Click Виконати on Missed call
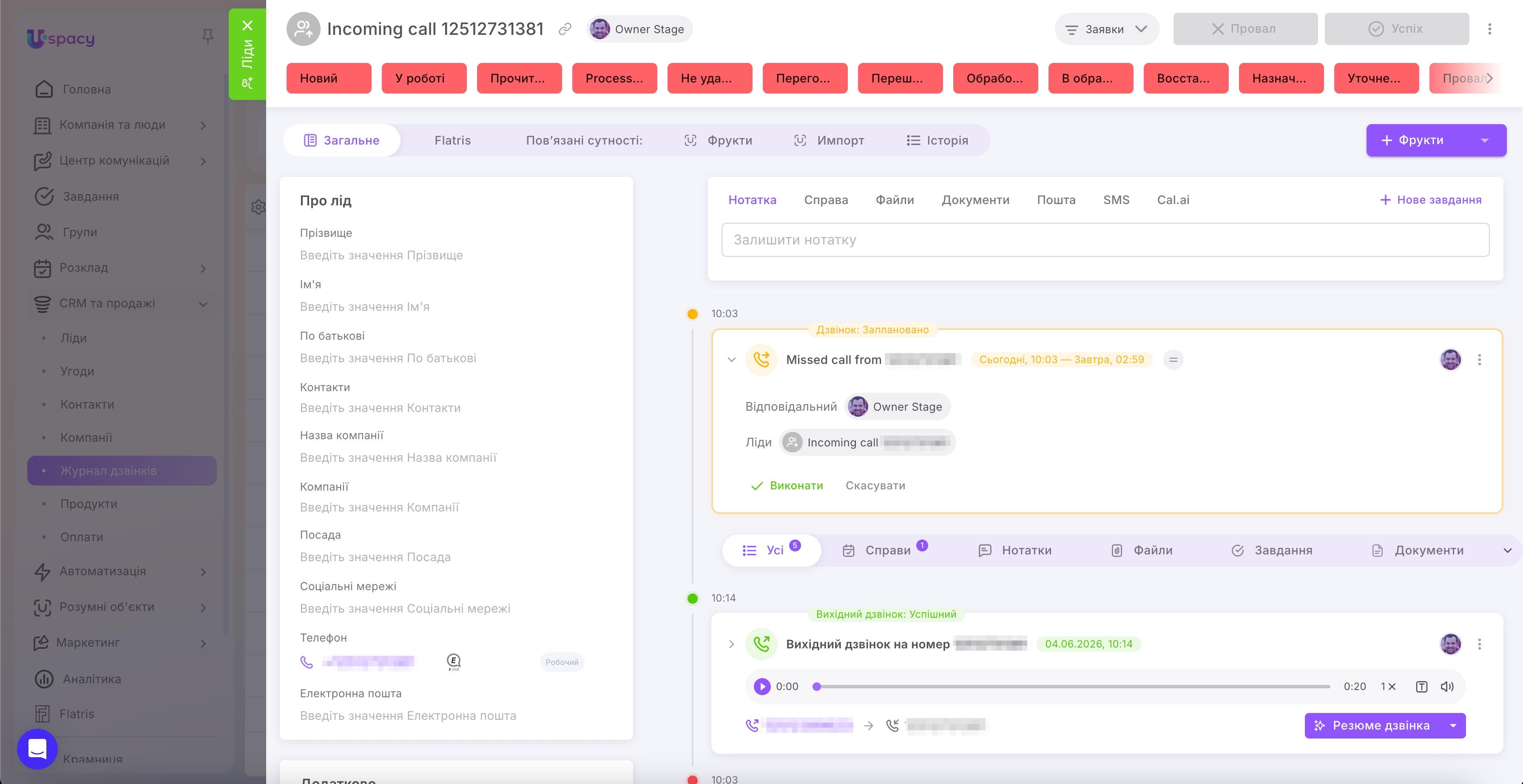This screenshot has height=784, width=1523. [x=786, y=486]
